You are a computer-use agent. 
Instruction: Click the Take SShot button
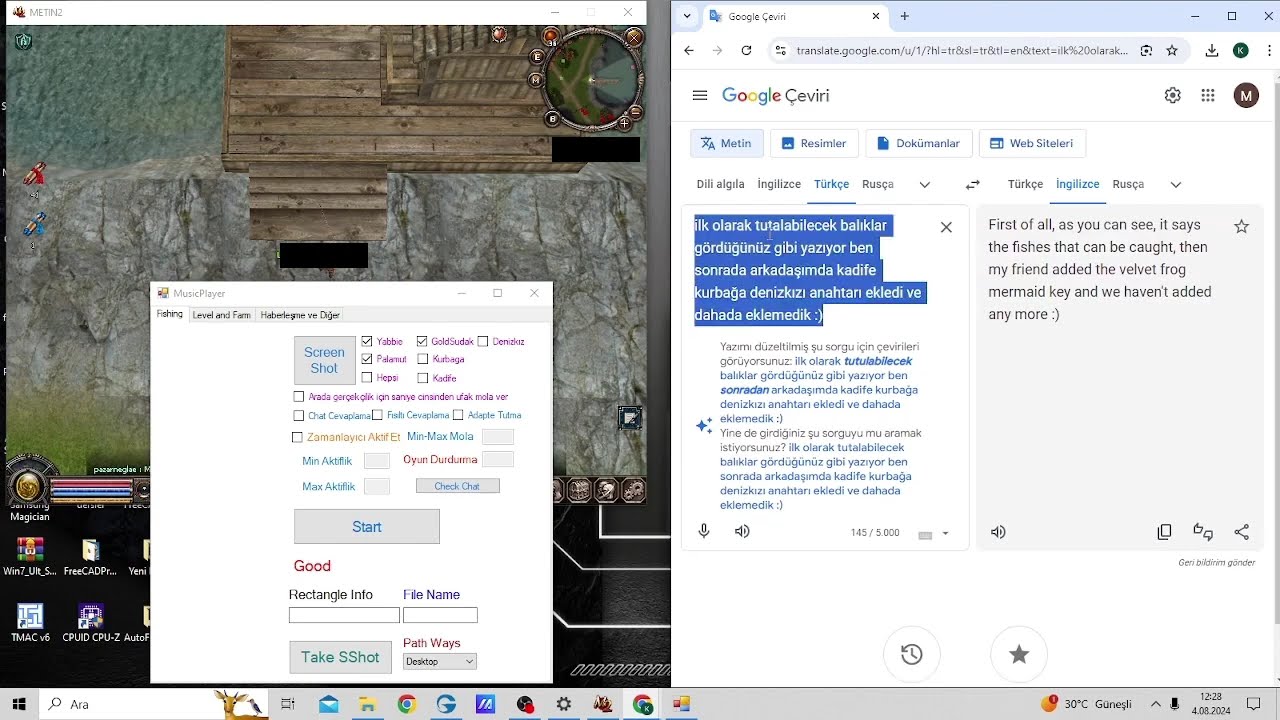(x=340, y=657)
